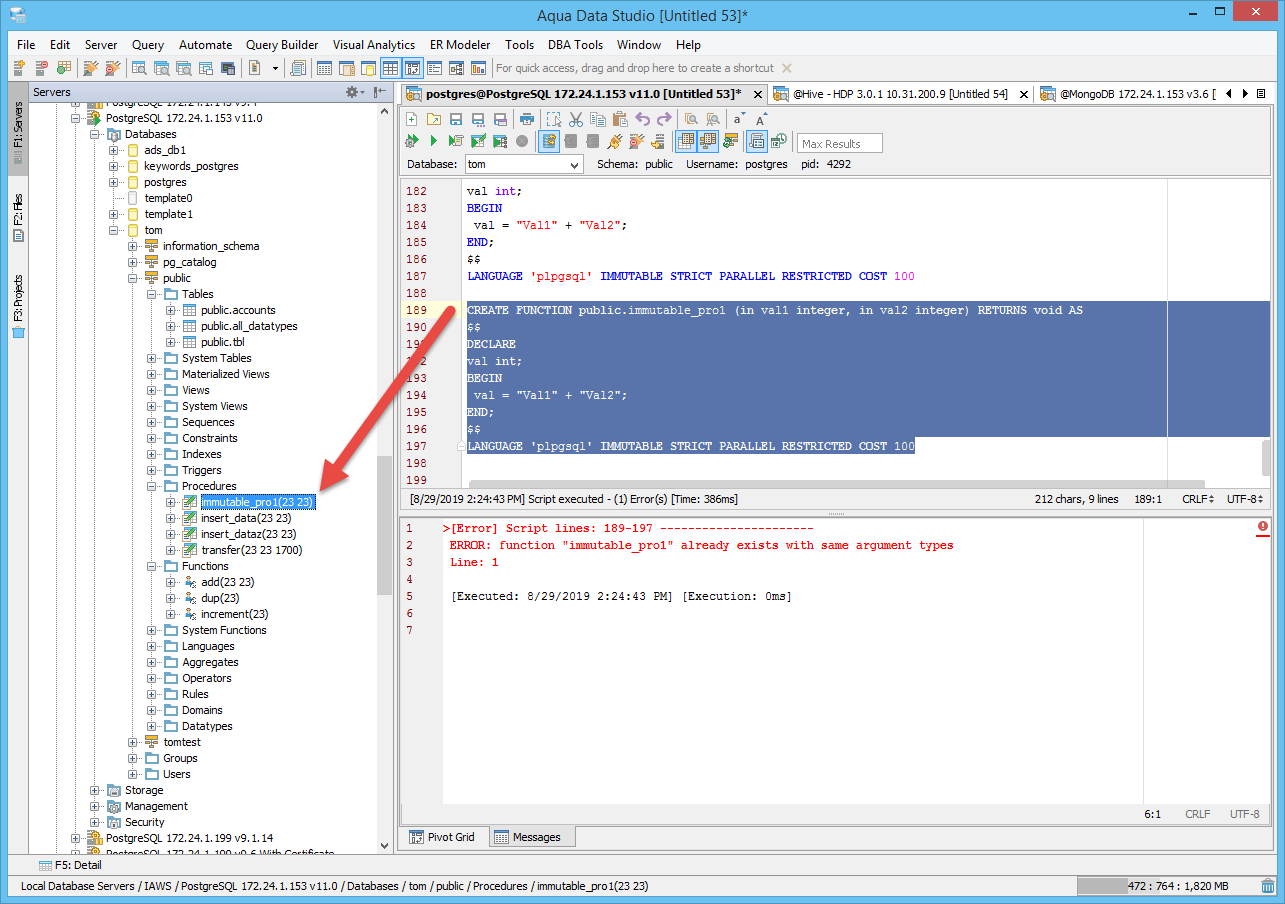
Task: Click the Paste clipboard icon
Action: [x=620, y=119]
